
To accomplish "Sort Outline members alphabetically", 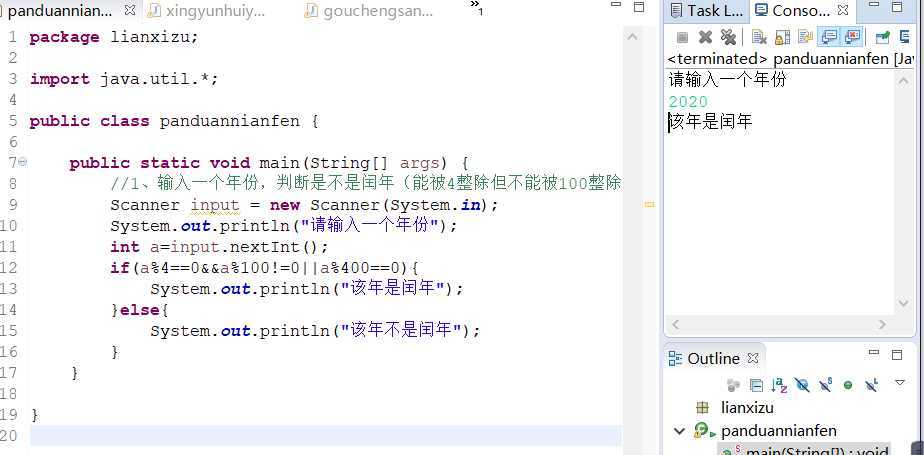I will pos(779,385).
